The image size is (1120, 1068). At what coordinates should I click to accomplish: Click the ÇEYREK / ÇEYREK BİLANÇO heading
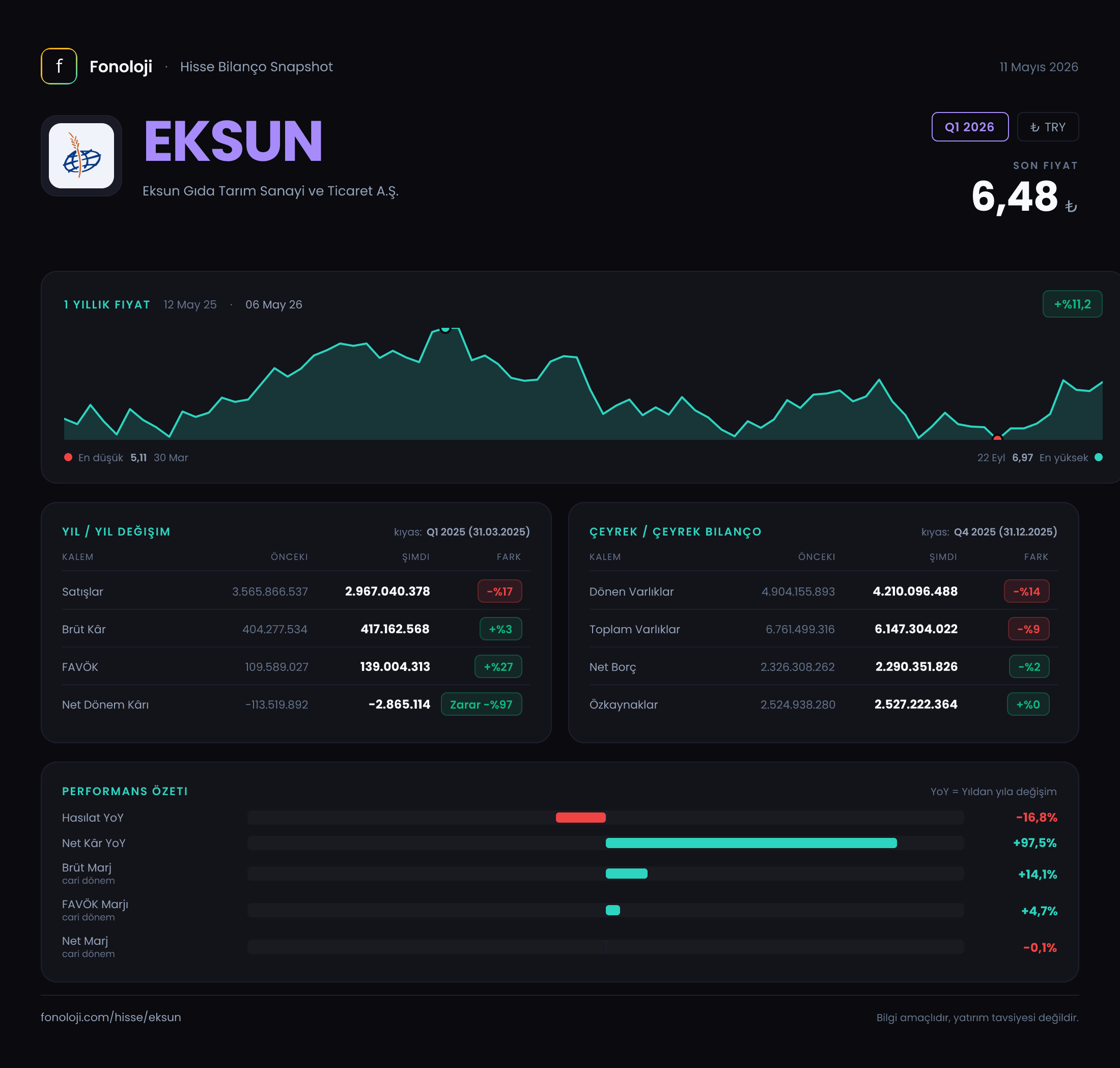pyautogui.click(x=675, y=531)
